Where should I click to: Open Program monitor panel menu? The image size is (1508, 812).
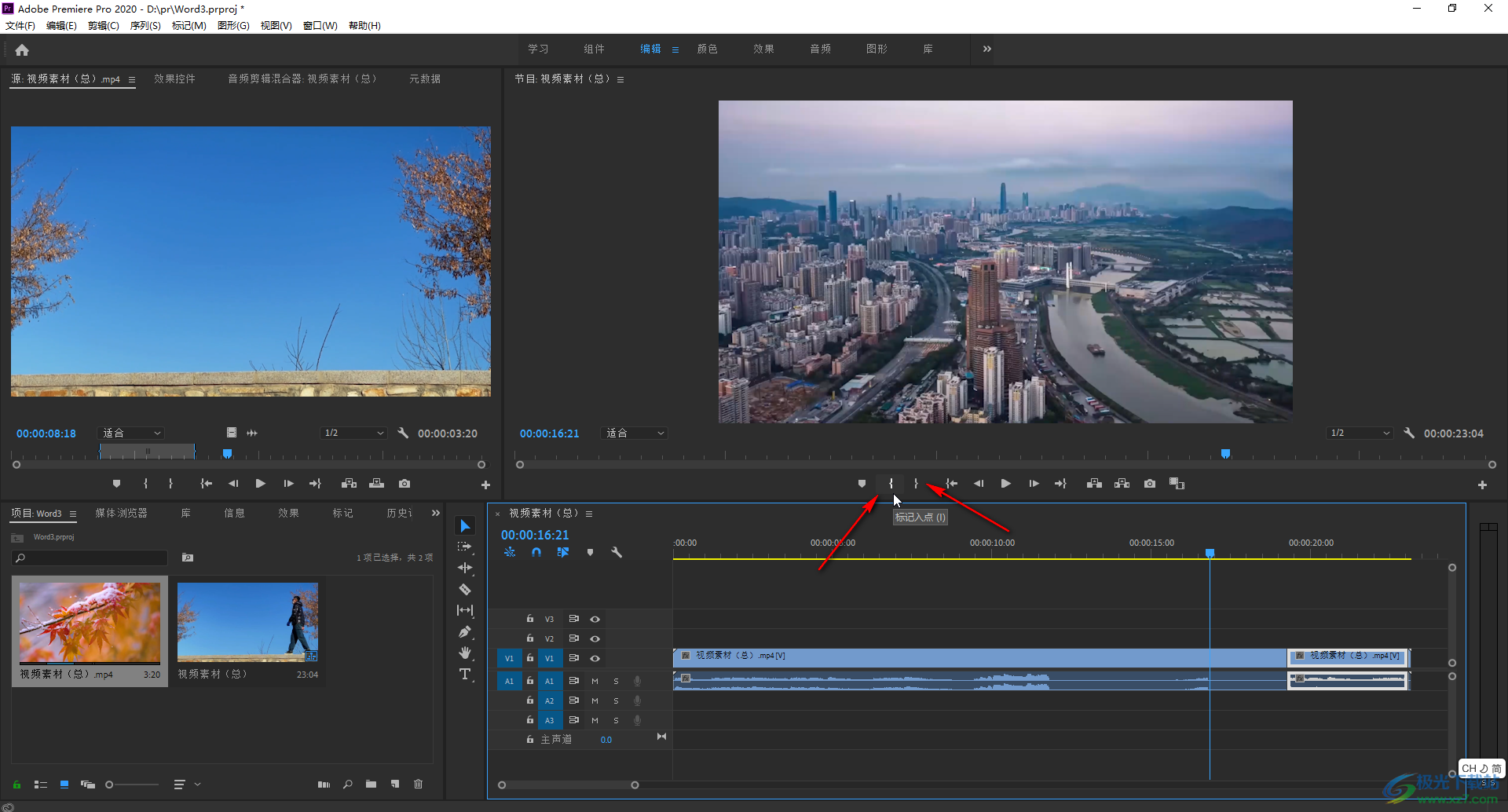620,79
